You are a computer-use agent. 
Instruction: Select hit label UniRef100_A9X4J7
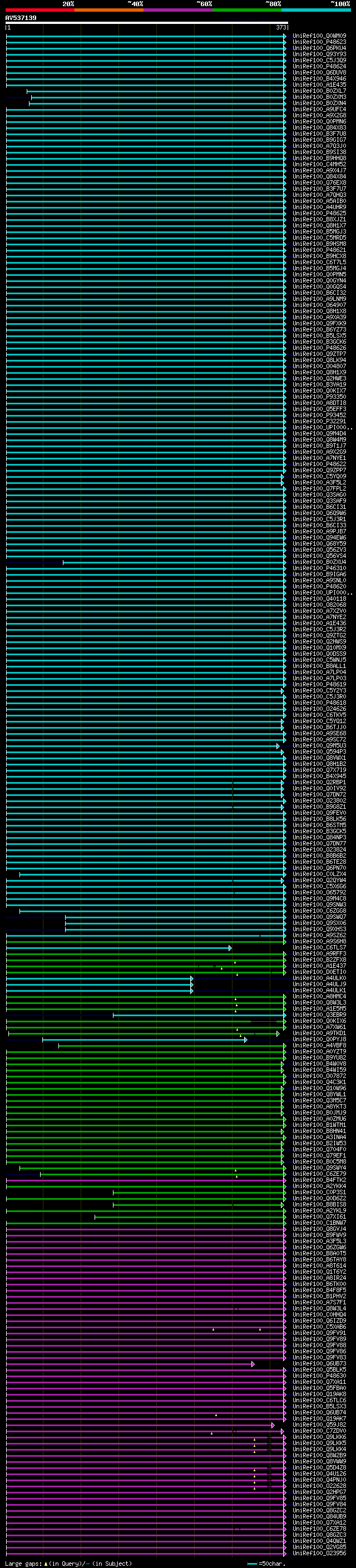319,170
